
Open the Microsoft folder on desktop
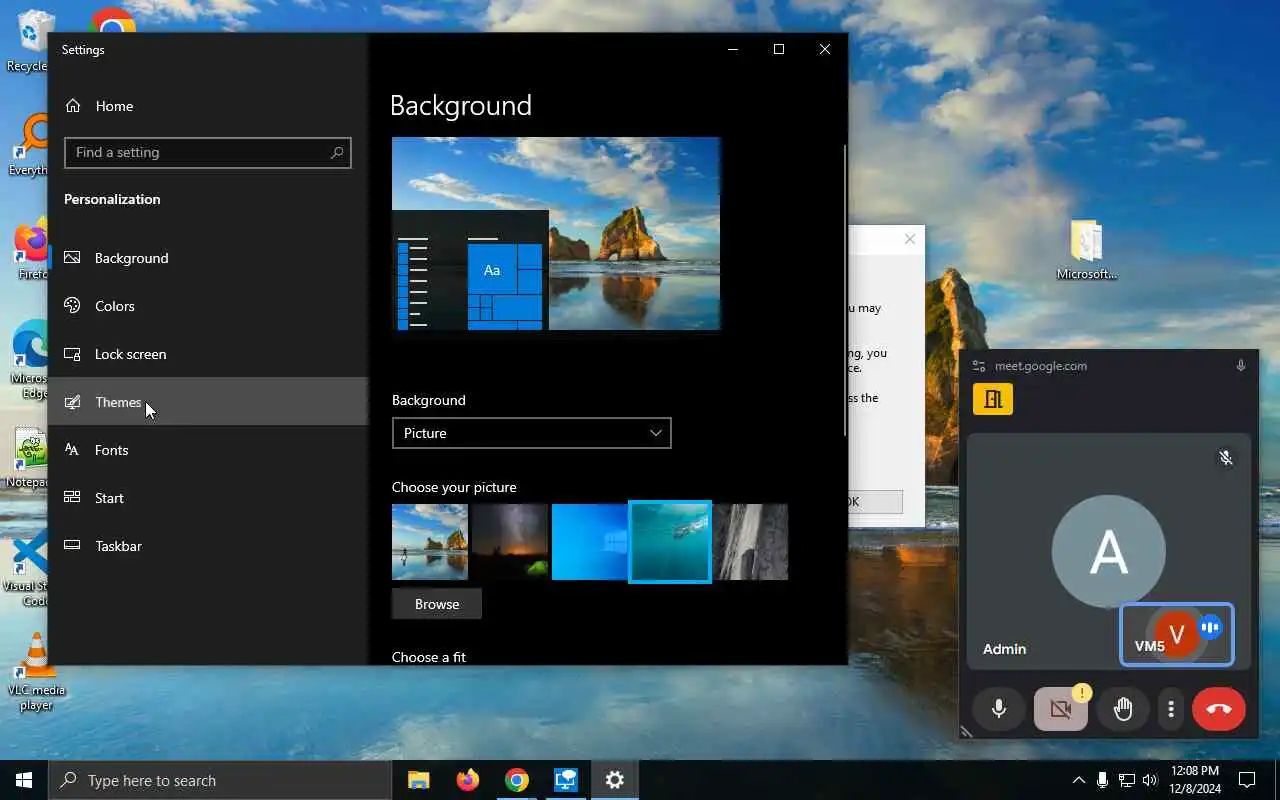pos(1087,250)
